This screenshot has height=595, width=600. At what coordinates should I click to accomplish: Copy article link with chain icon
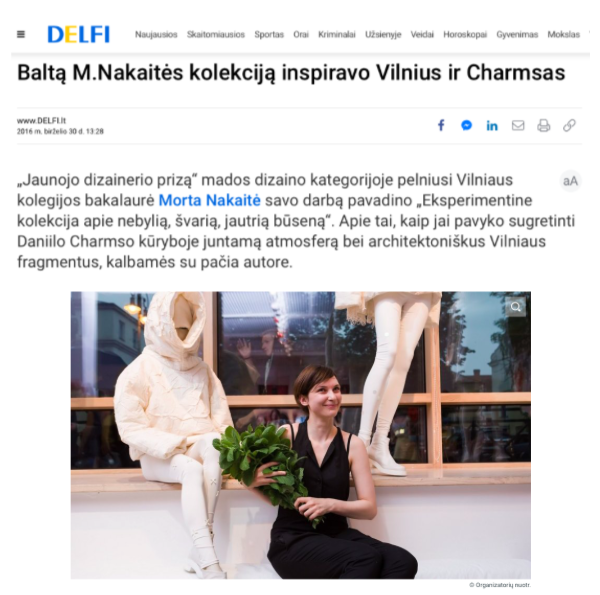(569, 125)
